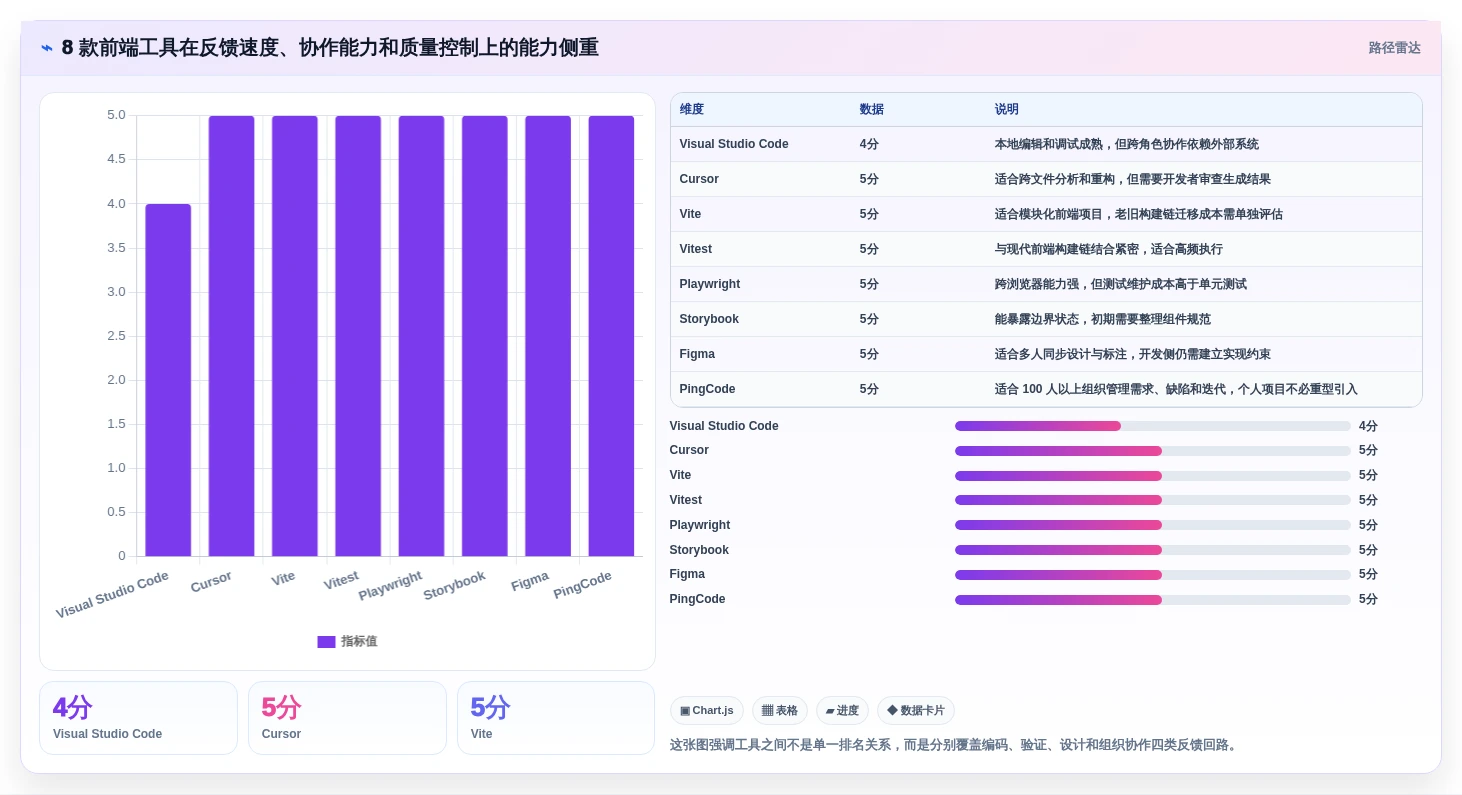Click the Chart.js tag
Viewport: 1462px width, 795px height.
click(x=706, y=711)
